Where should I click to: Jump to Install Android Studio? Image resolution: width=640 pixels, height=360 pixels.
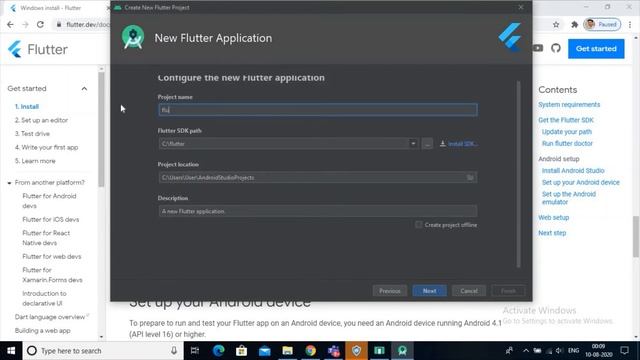[x=573, y=171]
